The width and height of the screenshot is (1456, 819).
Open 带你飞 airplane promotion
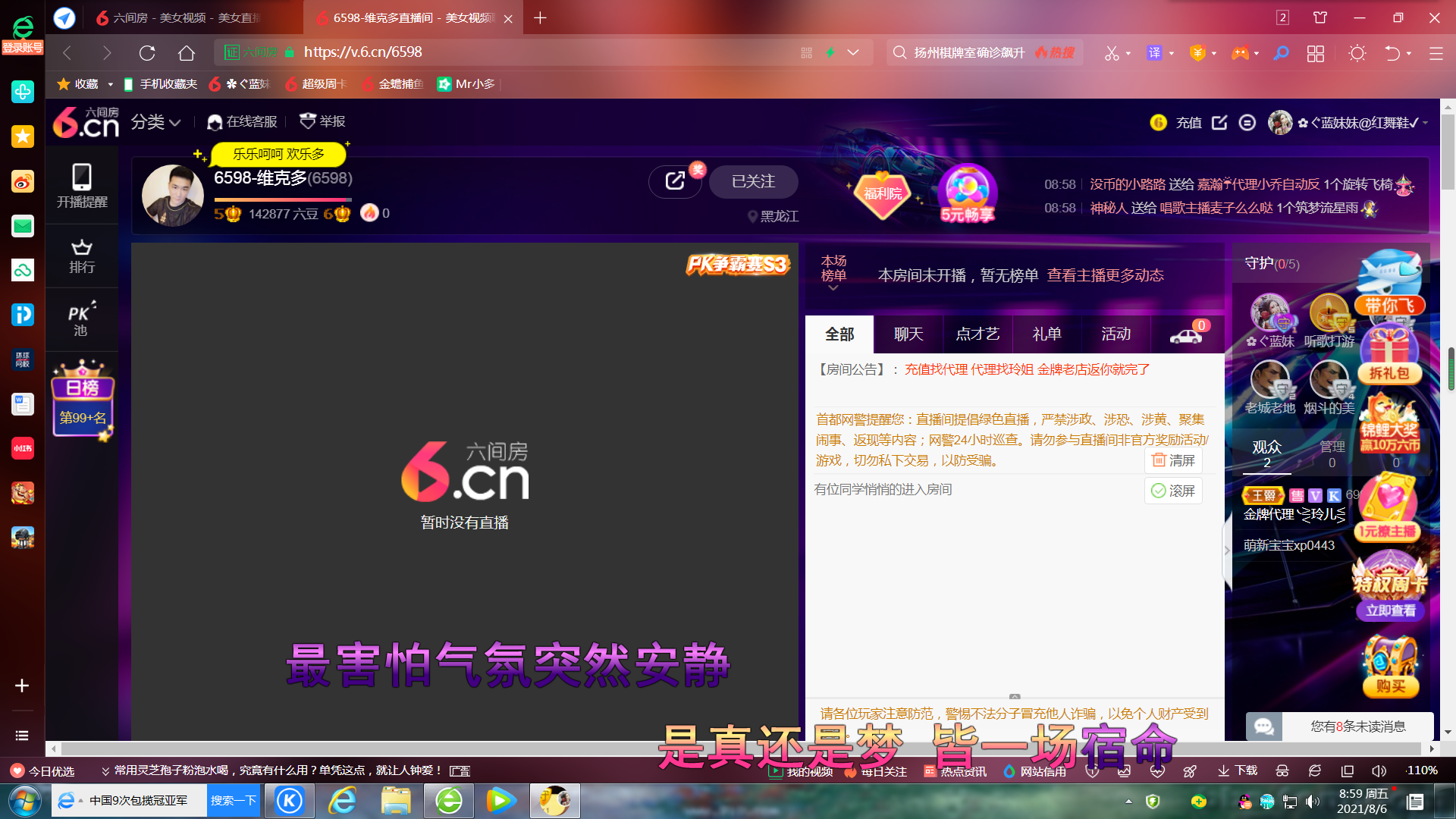(x=1389, y=282)
